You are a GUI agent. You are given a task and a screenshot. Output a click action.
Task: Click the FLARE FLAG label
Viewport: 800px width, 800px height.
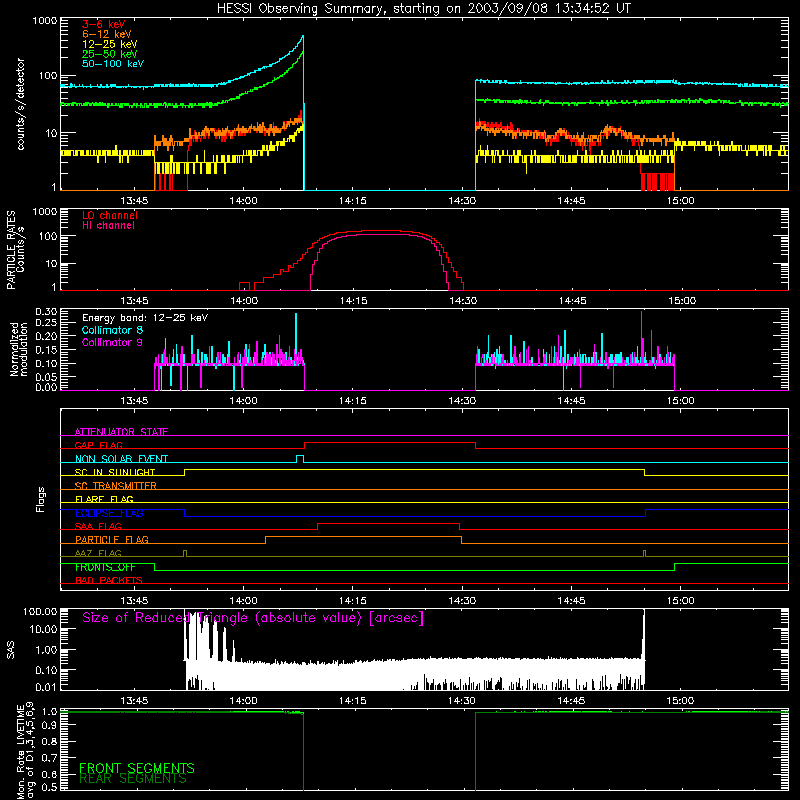coord(104,499)
